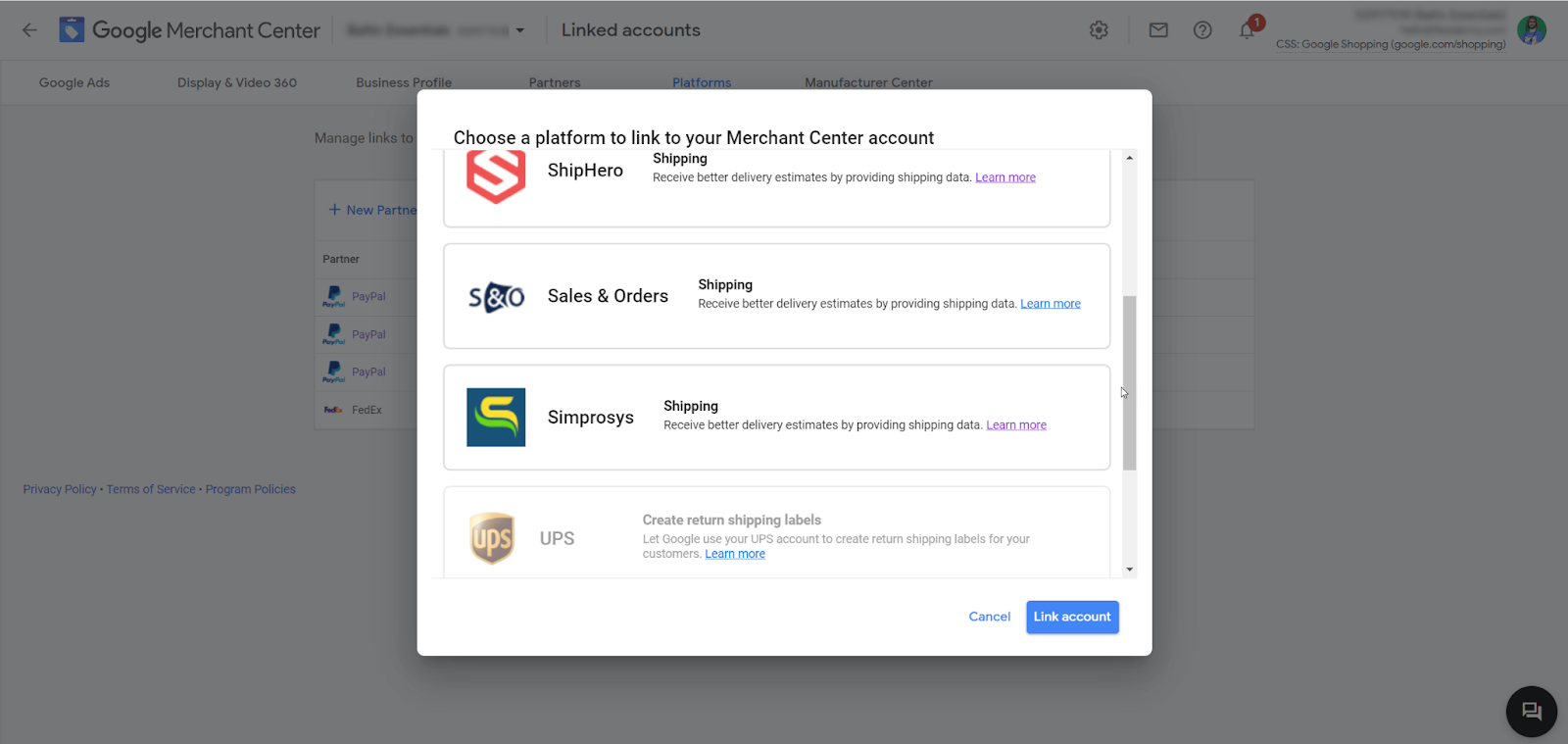
Task: Open the mail envelope icon
Action: (1158, 30)
